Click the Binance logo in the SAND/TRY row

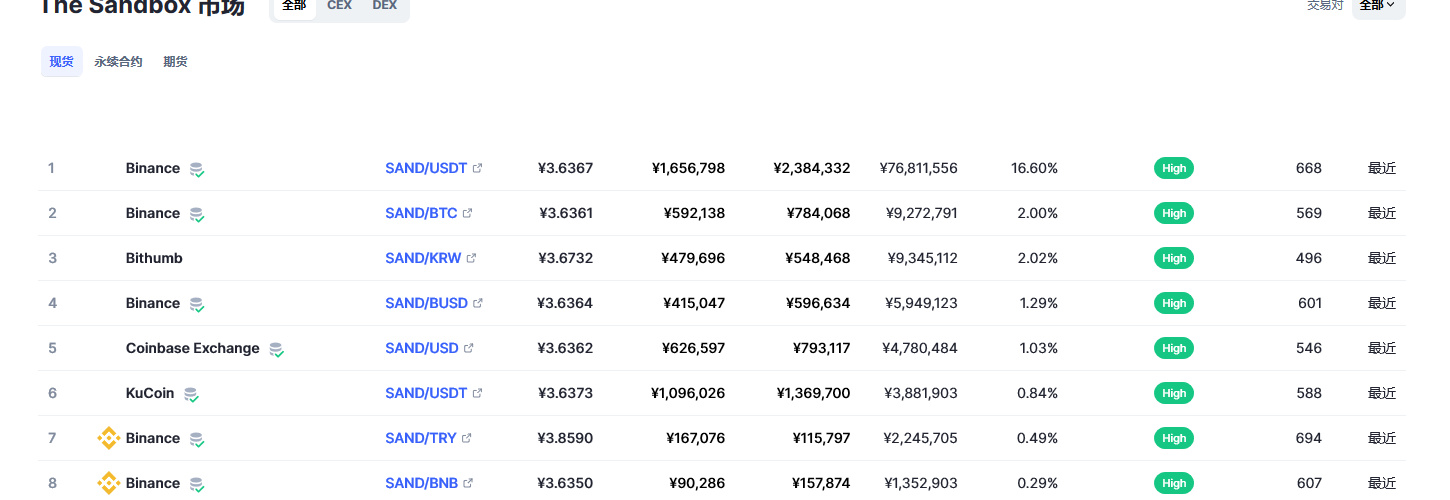coord(108,438)
